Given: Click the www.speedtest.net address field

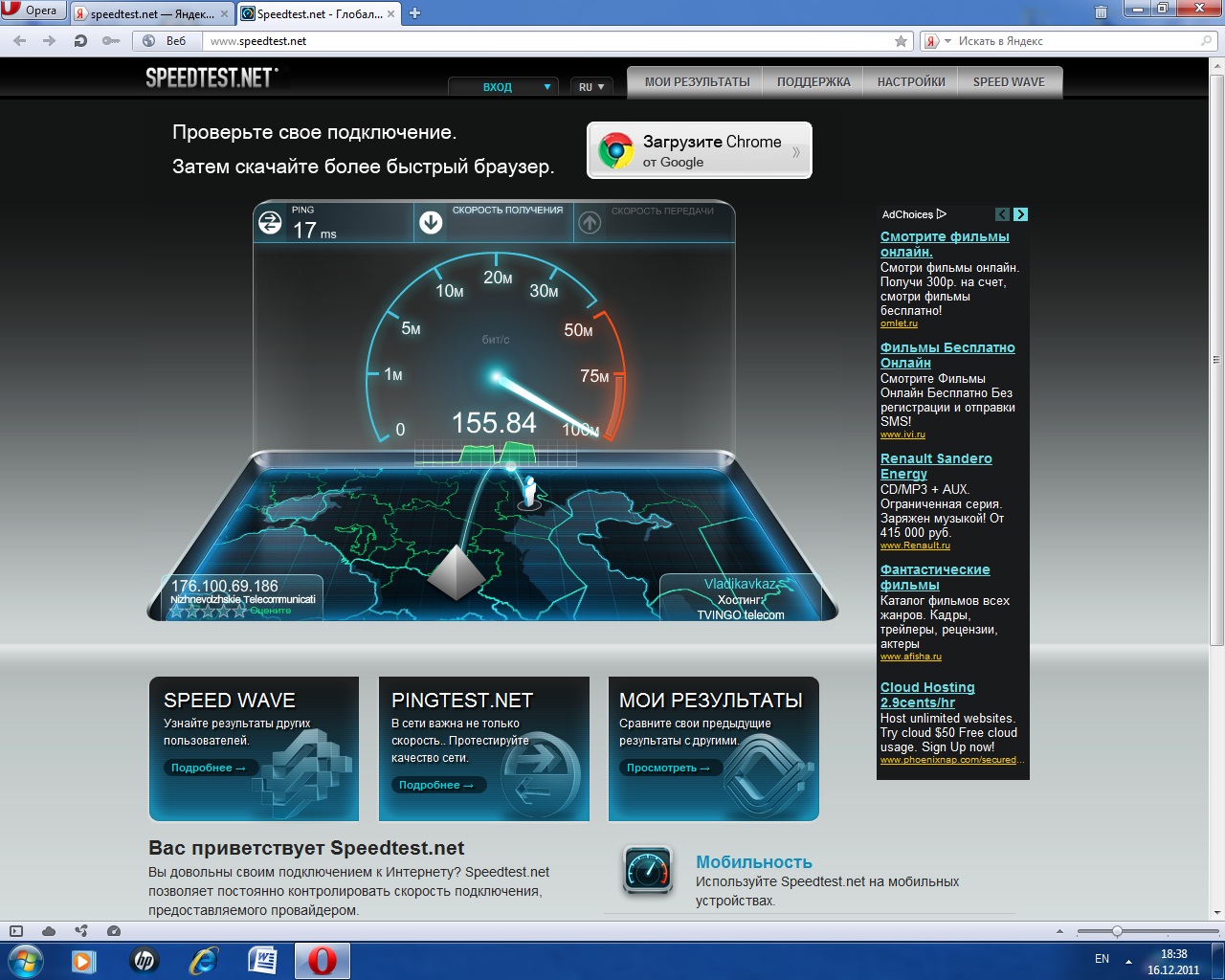Looking at the screenshot, I should click(546, 41).
